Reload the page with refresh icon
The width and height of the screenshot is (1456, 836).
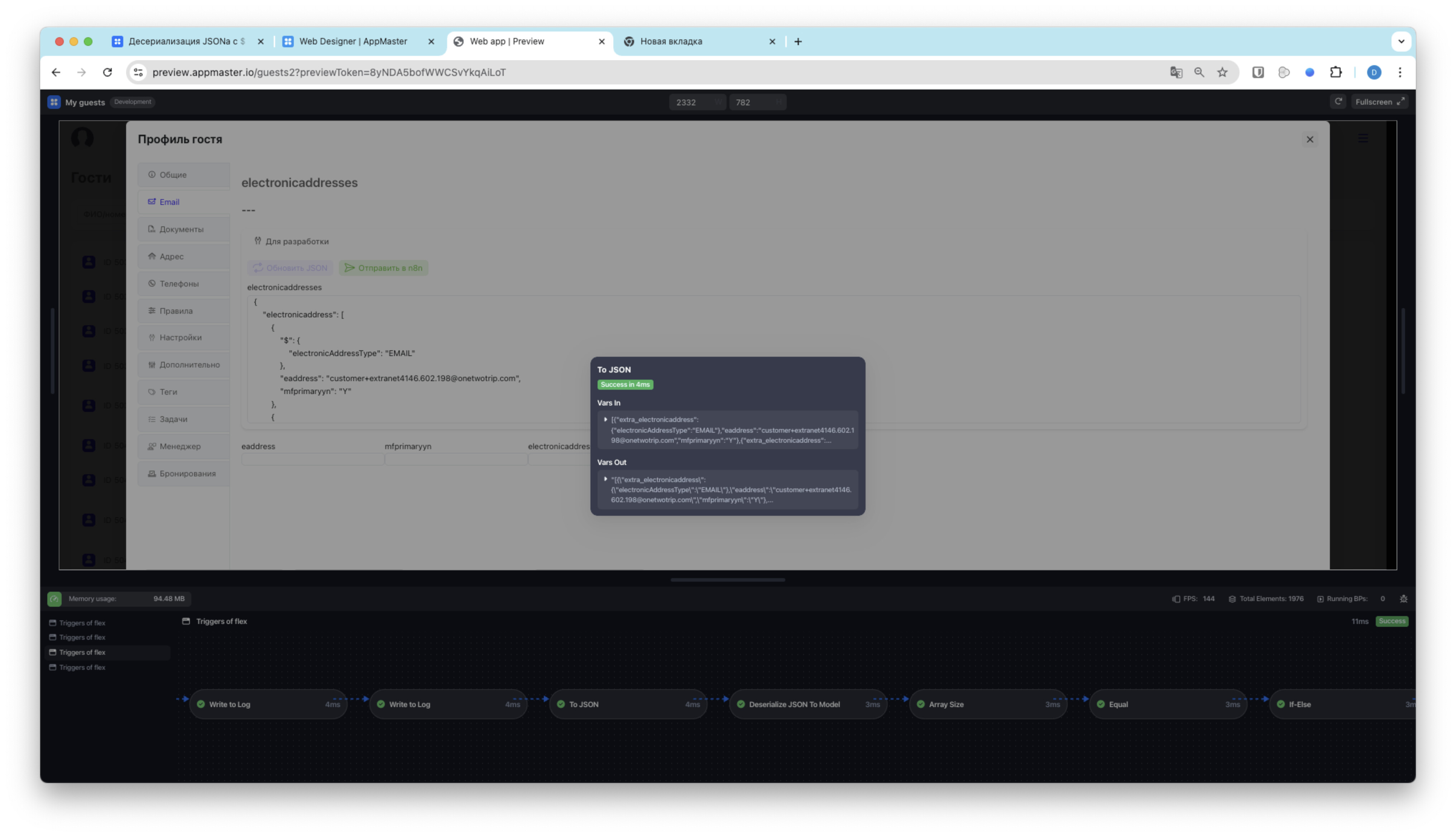107,72
